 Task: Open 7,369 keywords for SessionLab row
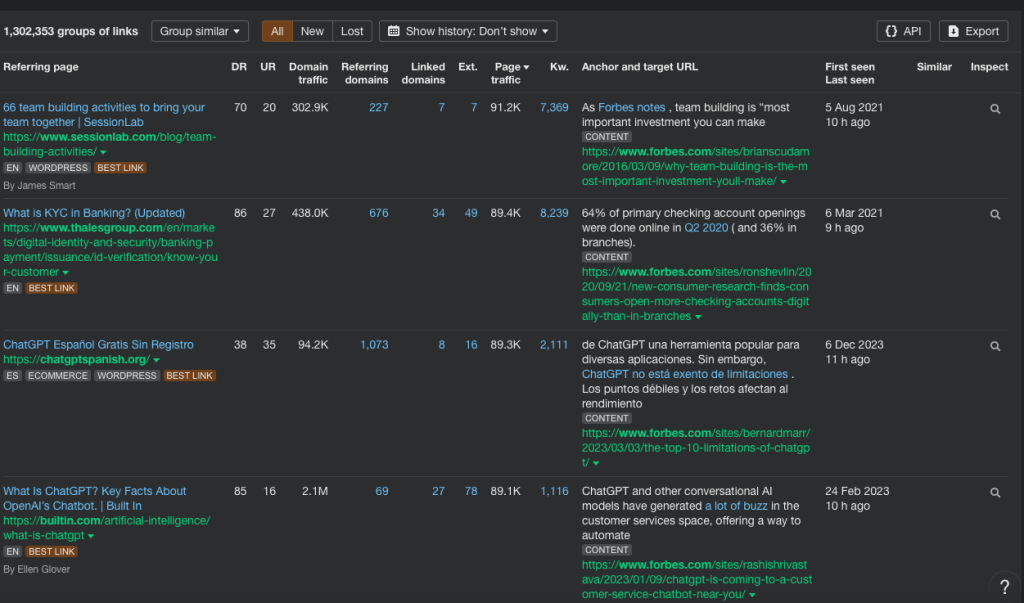554,108
